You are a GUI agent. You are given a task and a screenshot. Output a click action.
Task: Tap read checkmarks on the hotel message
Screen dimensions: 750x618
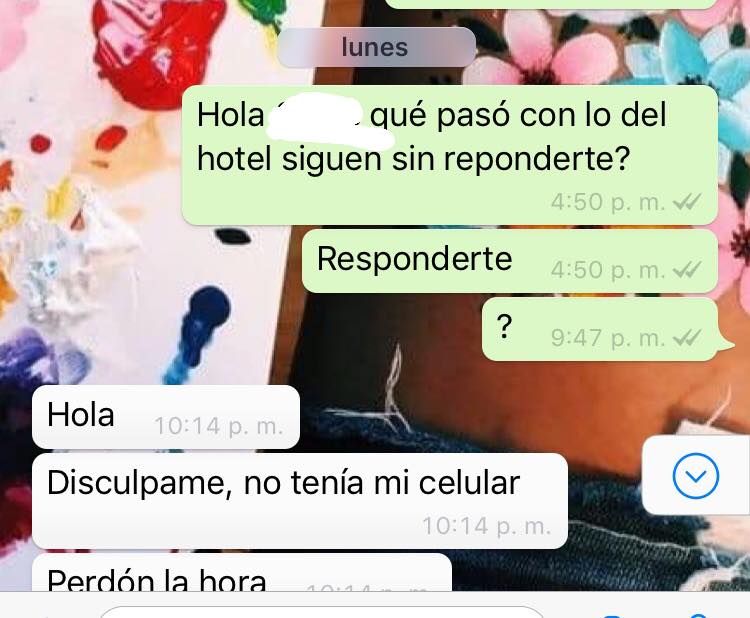tap(687, 202)
